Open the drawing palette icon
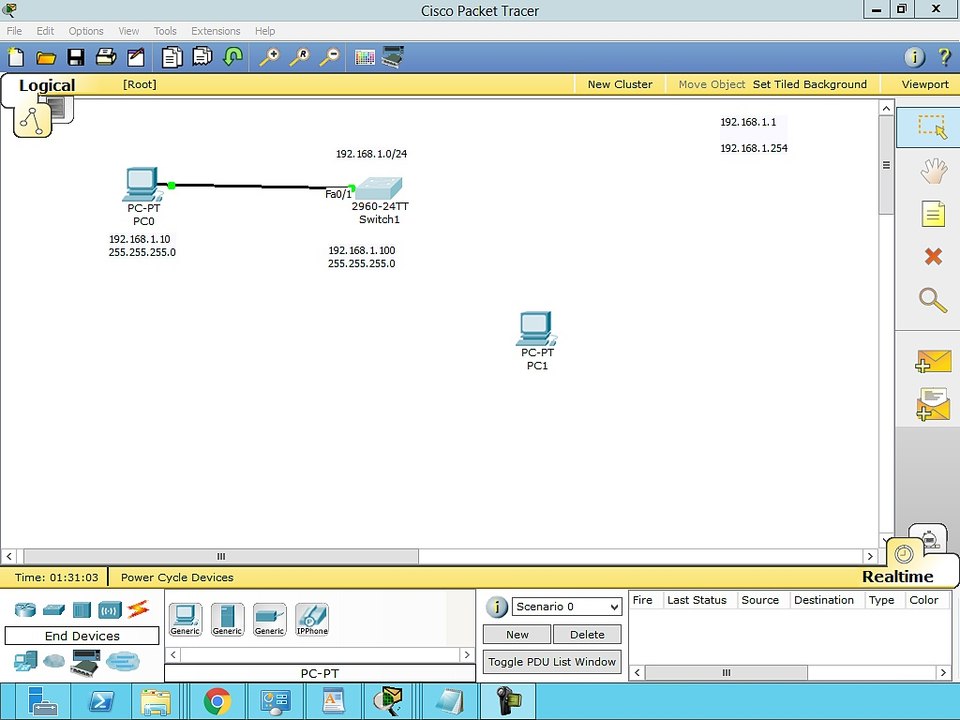 coord(364,58)
